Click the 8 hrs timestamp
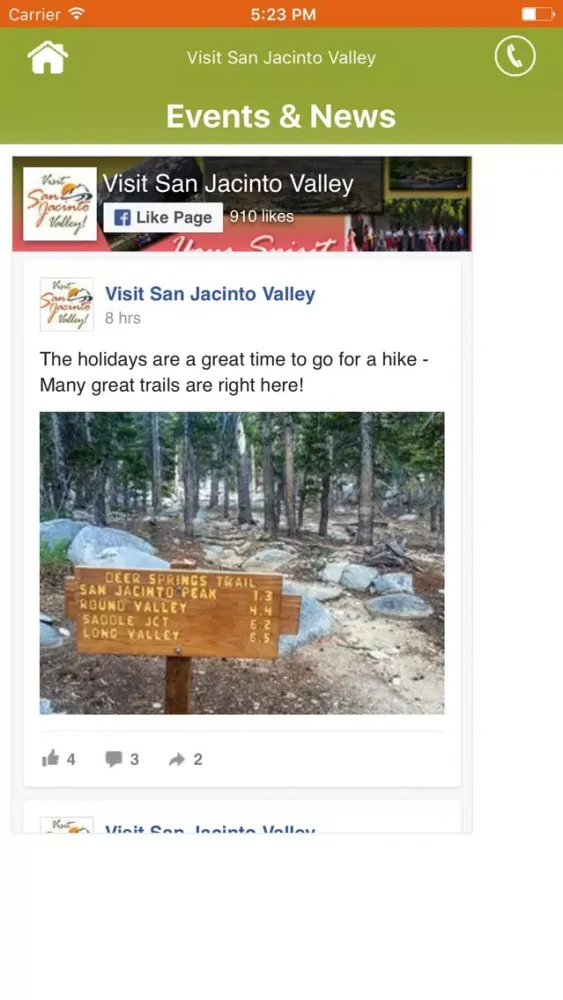Viewport: 563px width, 1000px height. click(x=122, y=318)
